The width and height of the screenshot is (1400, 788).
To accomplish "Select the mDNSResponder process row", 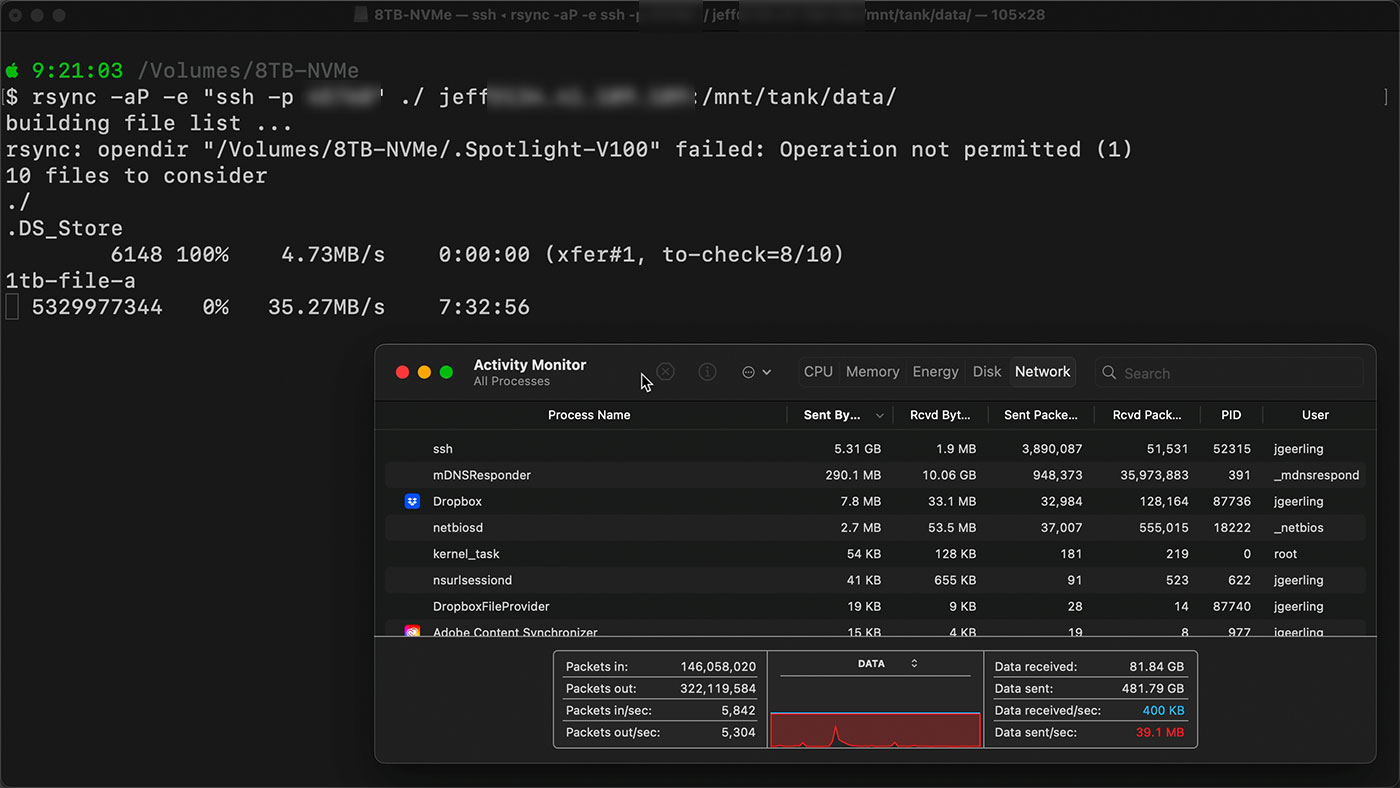I will [x=875, y=475].
